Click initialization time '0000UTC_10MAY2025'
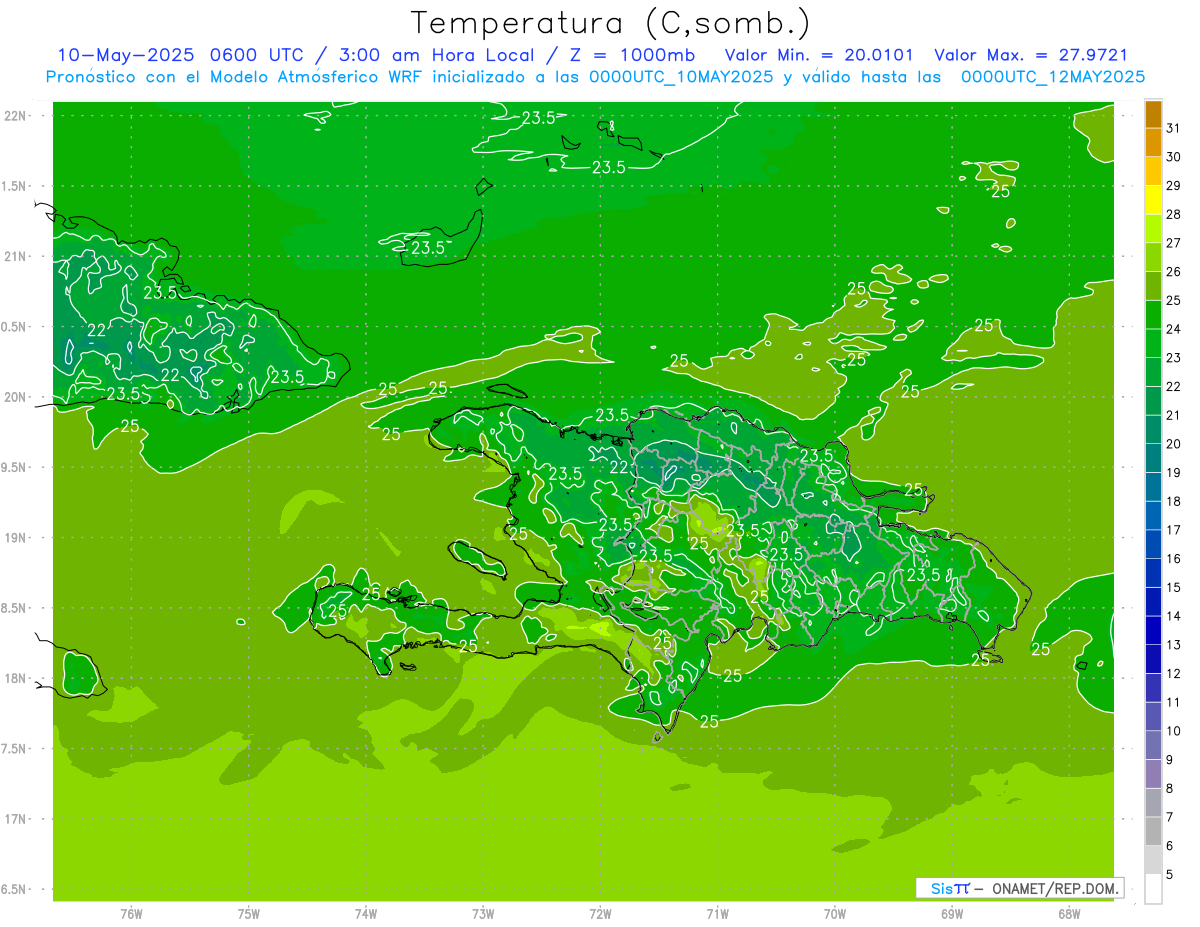The height and width of the screenshot is (927, 1200). click(681, 76)
